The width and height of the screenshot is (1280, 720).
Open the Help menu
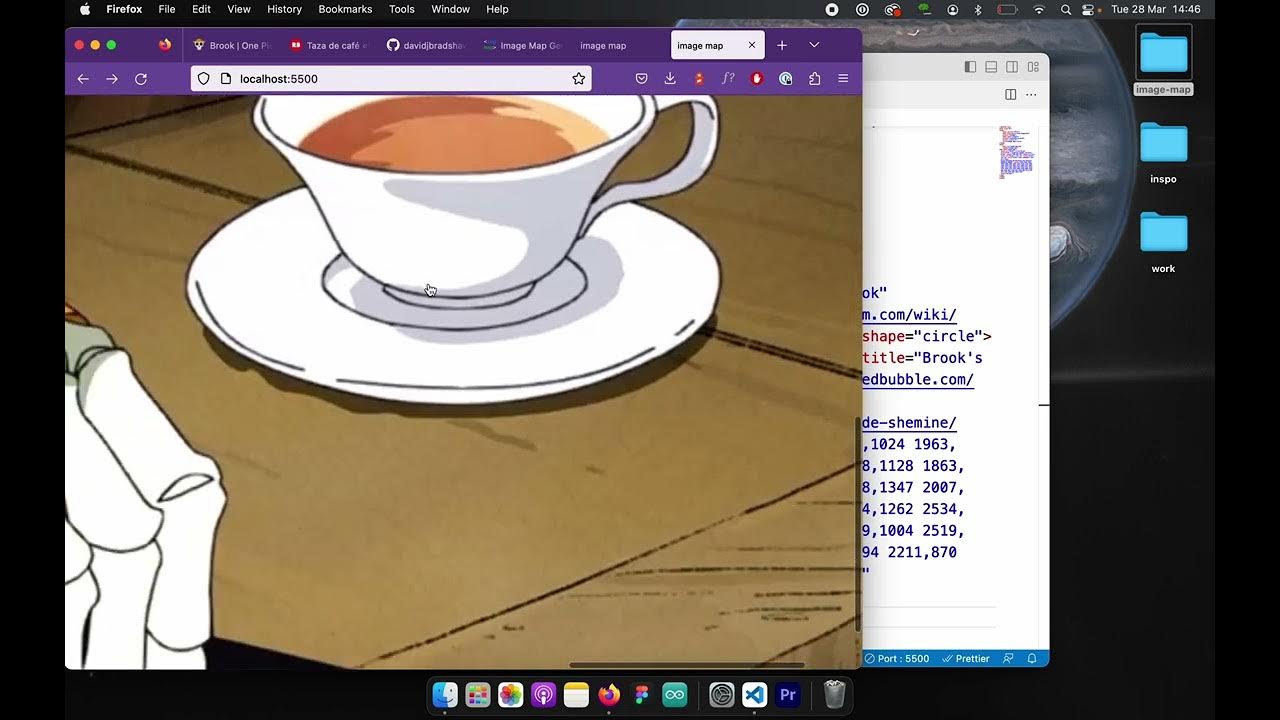(x=497, y=9)
